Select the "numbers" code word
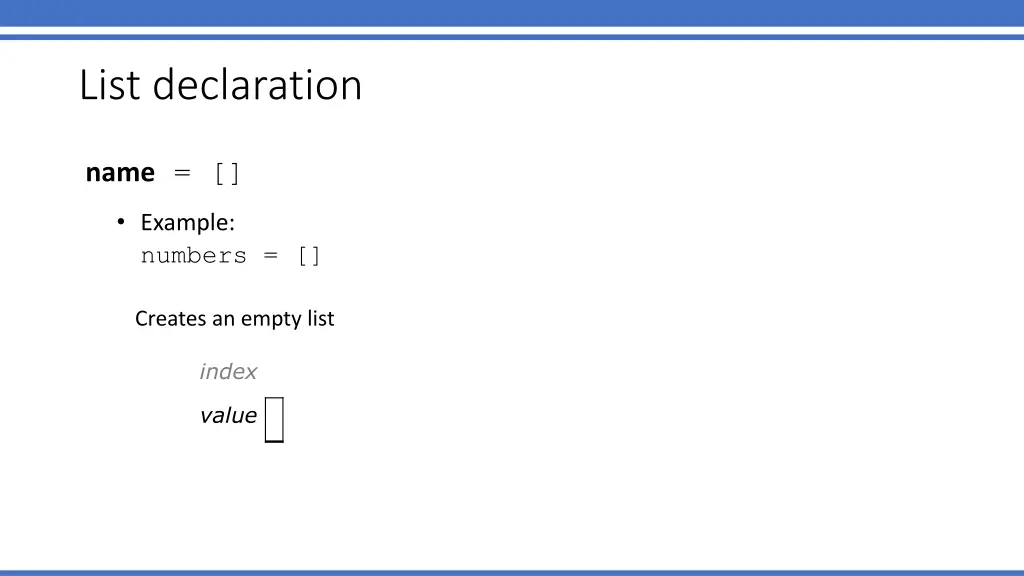Viewport: 1024px width, 576px height. tap(193, 256)
